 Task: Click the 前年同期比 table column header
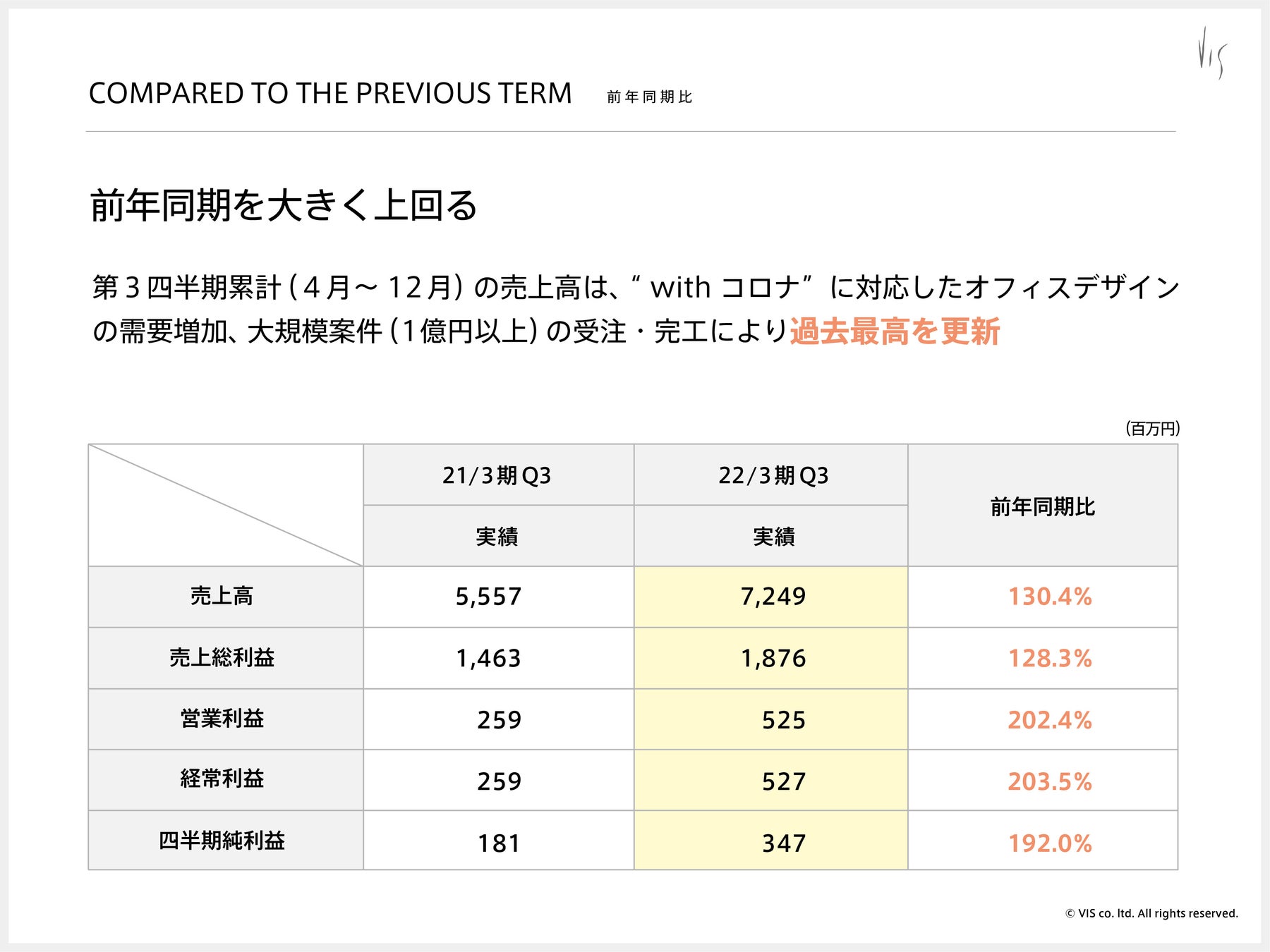tap(1042, 507)
